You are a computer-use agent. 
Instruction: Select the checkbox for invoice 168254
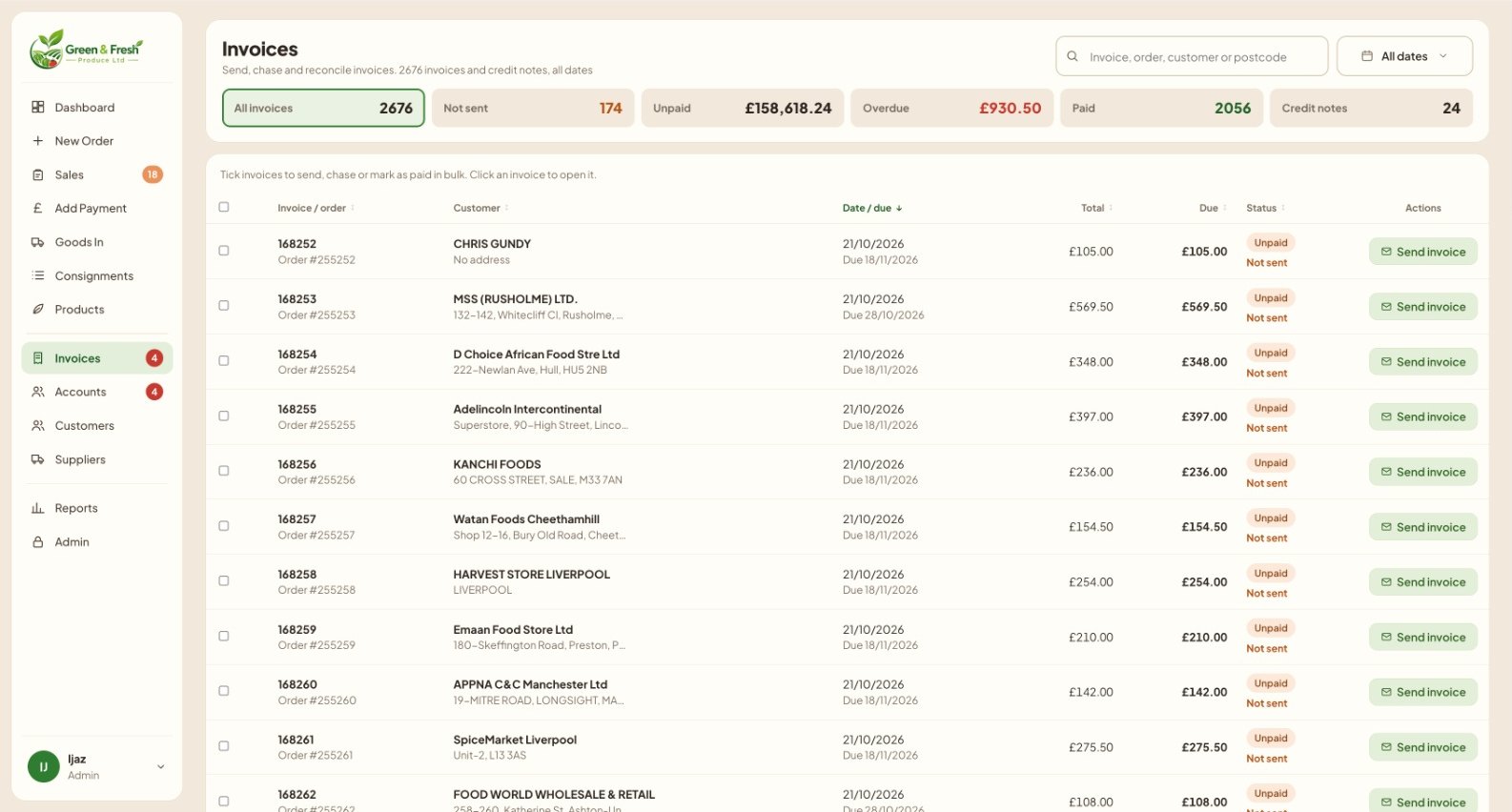(224, 361)
